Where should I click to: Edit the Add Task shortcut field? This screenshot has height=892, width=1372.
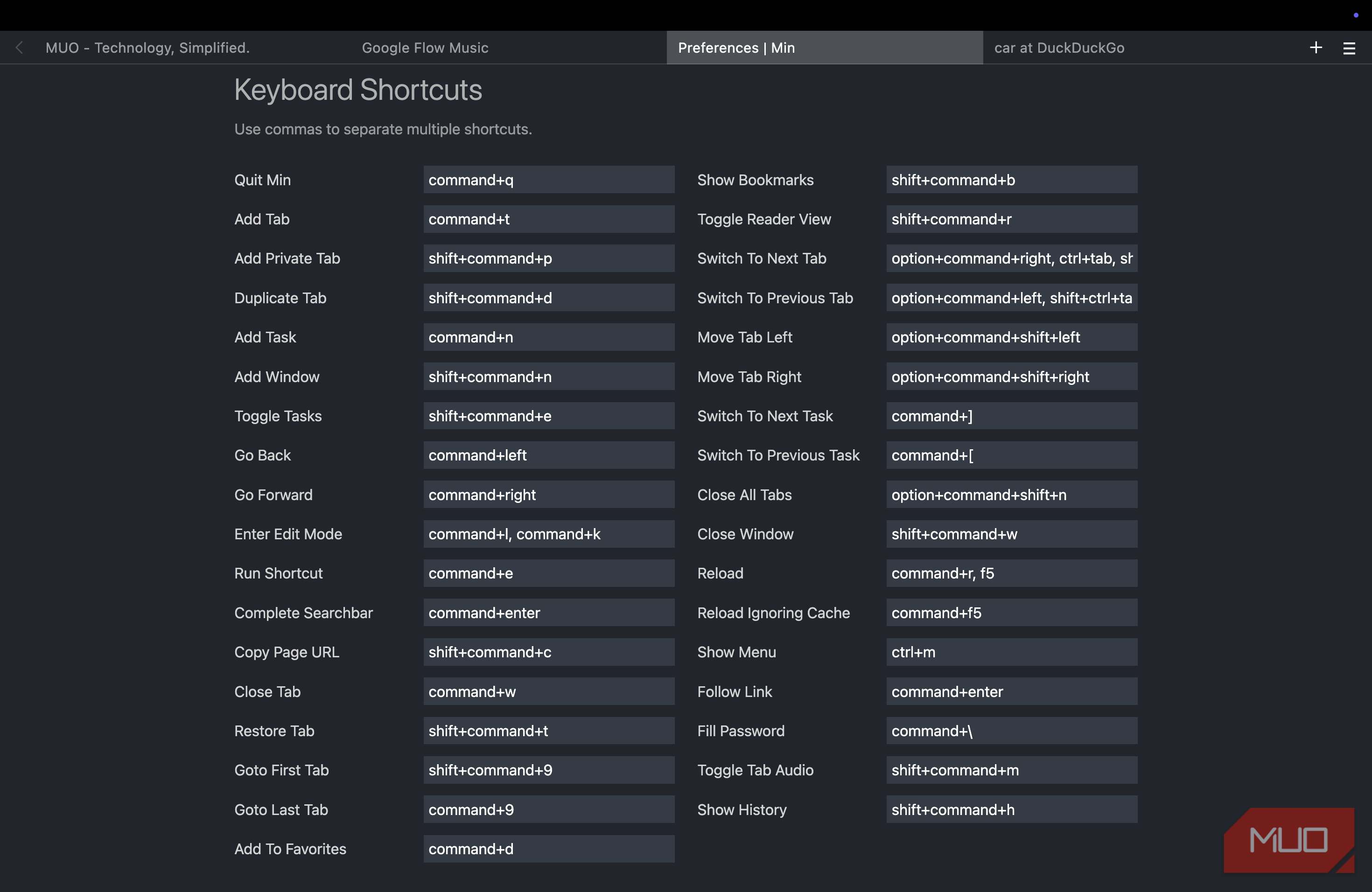click(x=549, y=337)
